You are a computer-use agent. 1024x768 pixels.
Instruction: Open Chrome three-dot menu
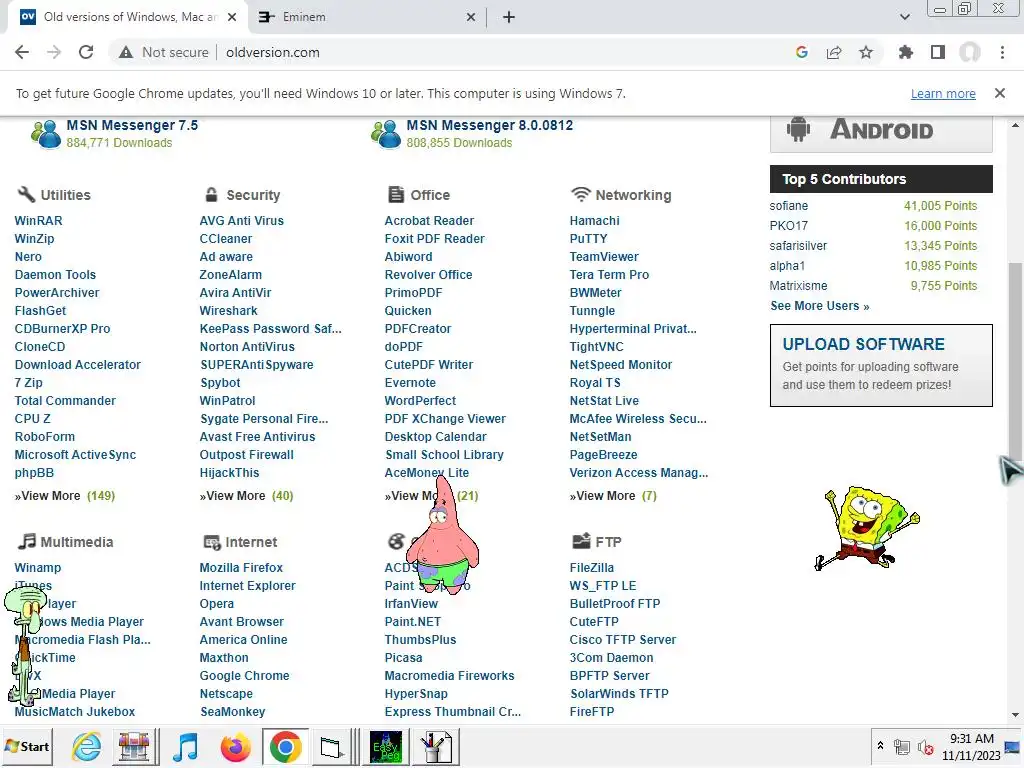[1002, 52]
